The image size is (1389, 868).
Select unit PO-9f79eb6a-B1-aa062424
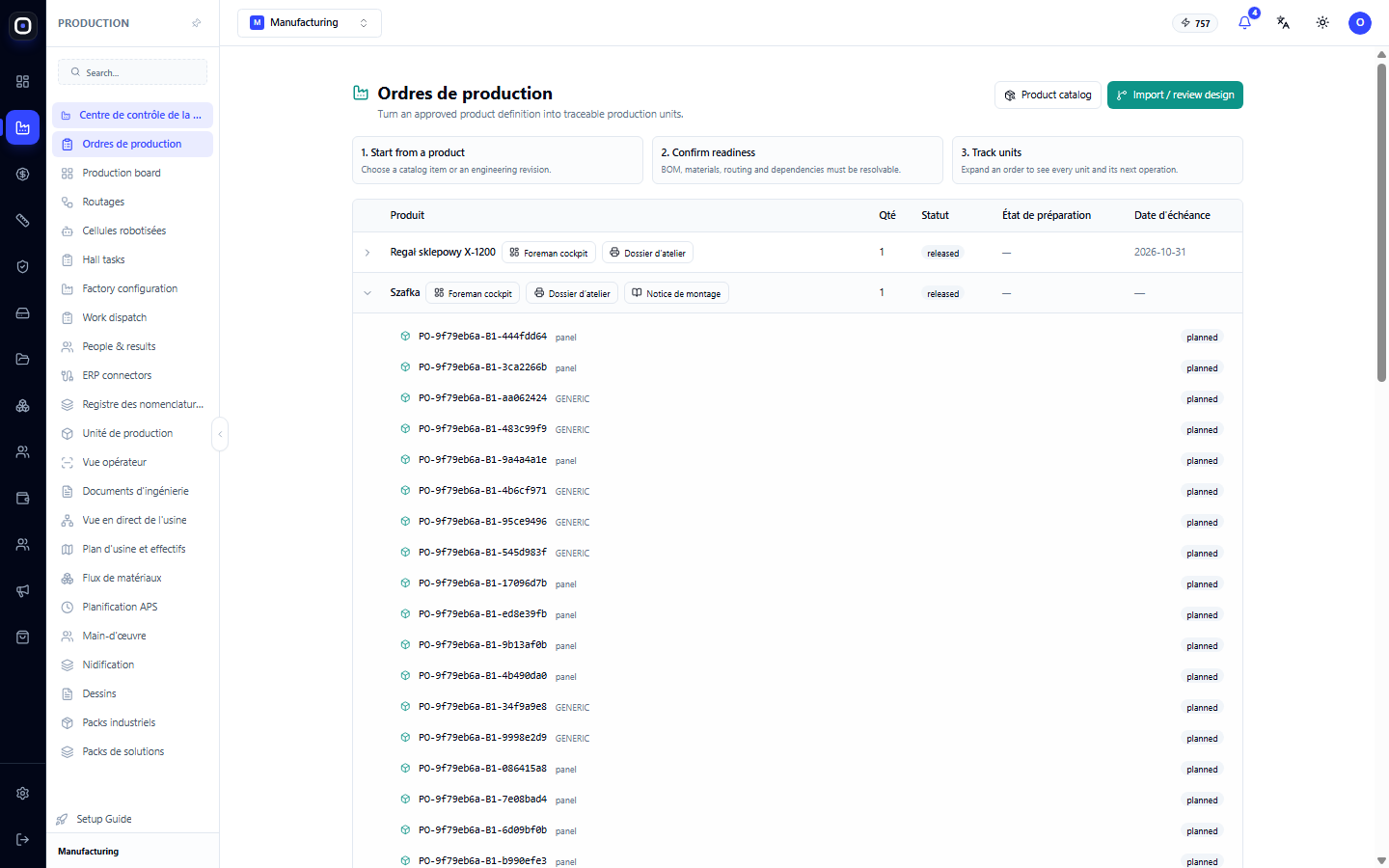point(482,398)
